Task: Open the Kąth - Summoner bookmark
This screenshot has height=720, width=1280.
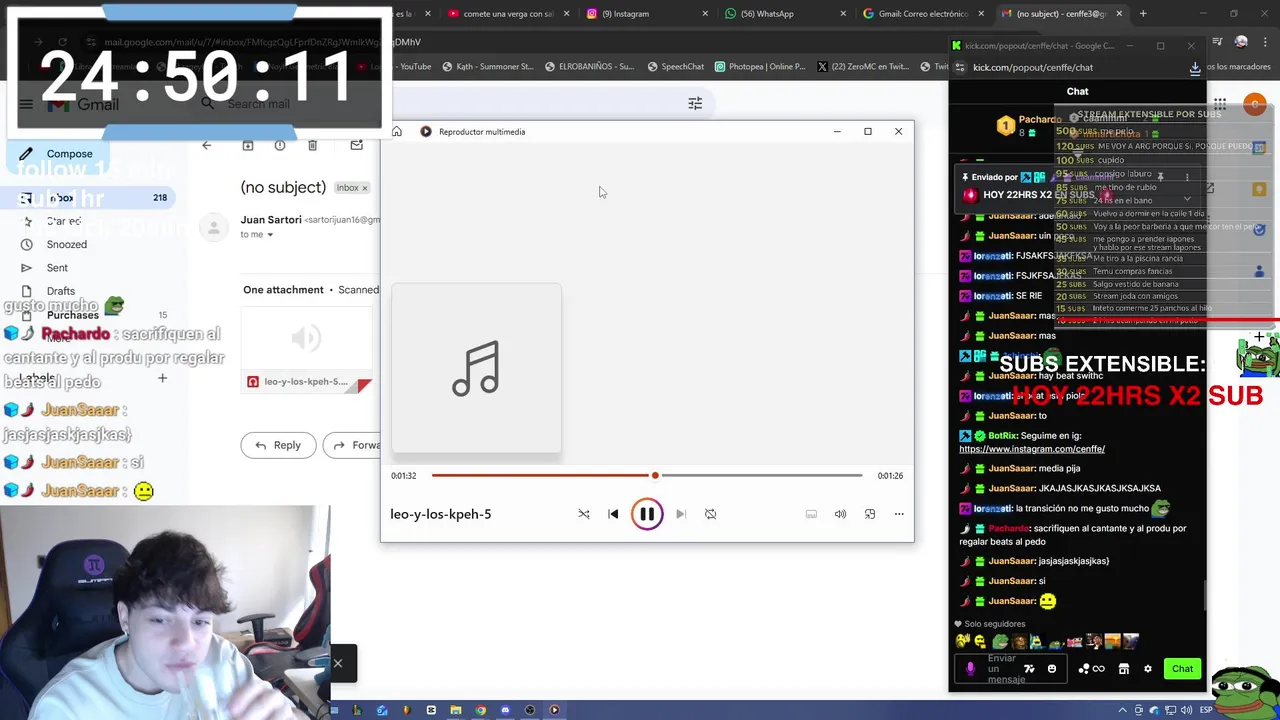Action: click(487, 67)
